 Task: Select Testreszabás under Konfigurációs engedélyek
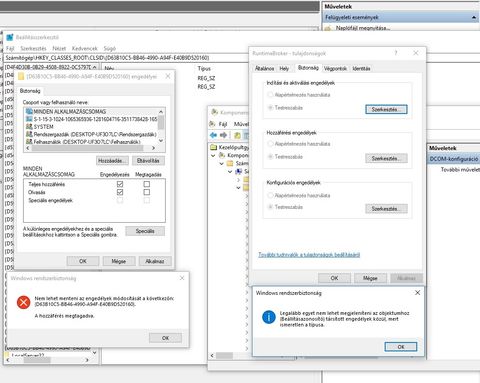270,207
